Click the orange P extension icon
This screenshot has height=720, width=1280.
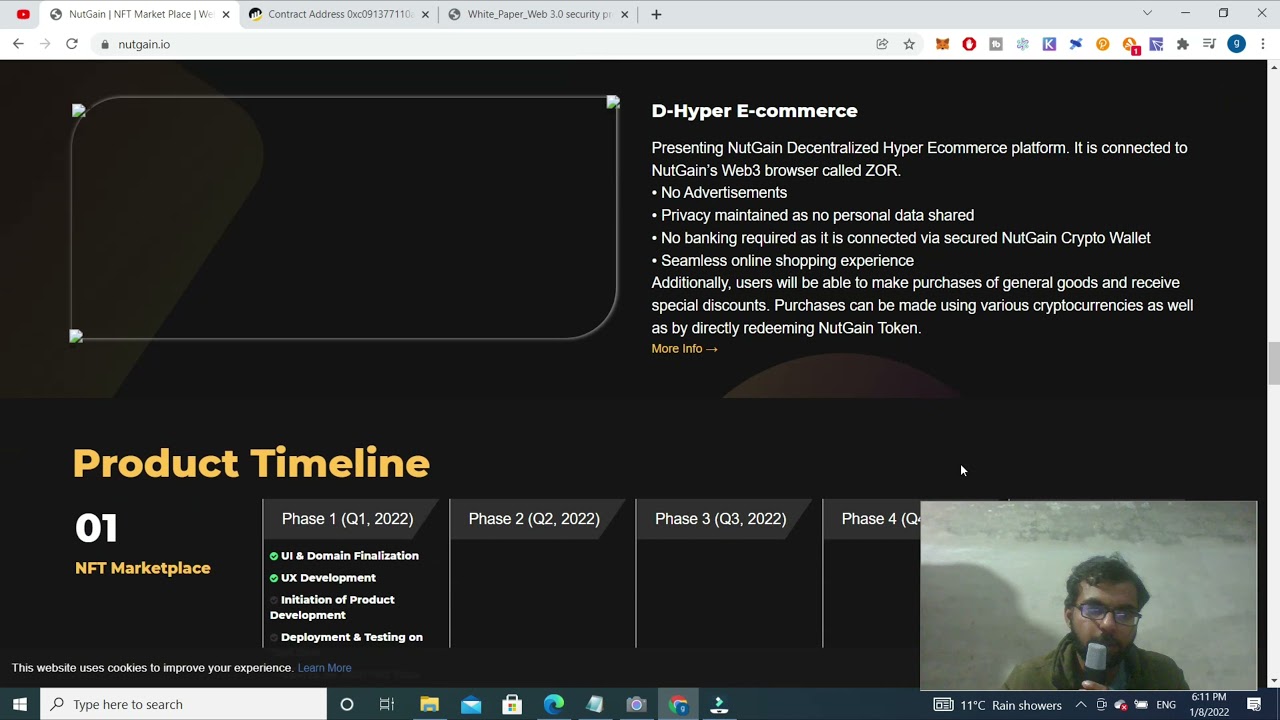pyautogui.click(x=1103, y=44)
